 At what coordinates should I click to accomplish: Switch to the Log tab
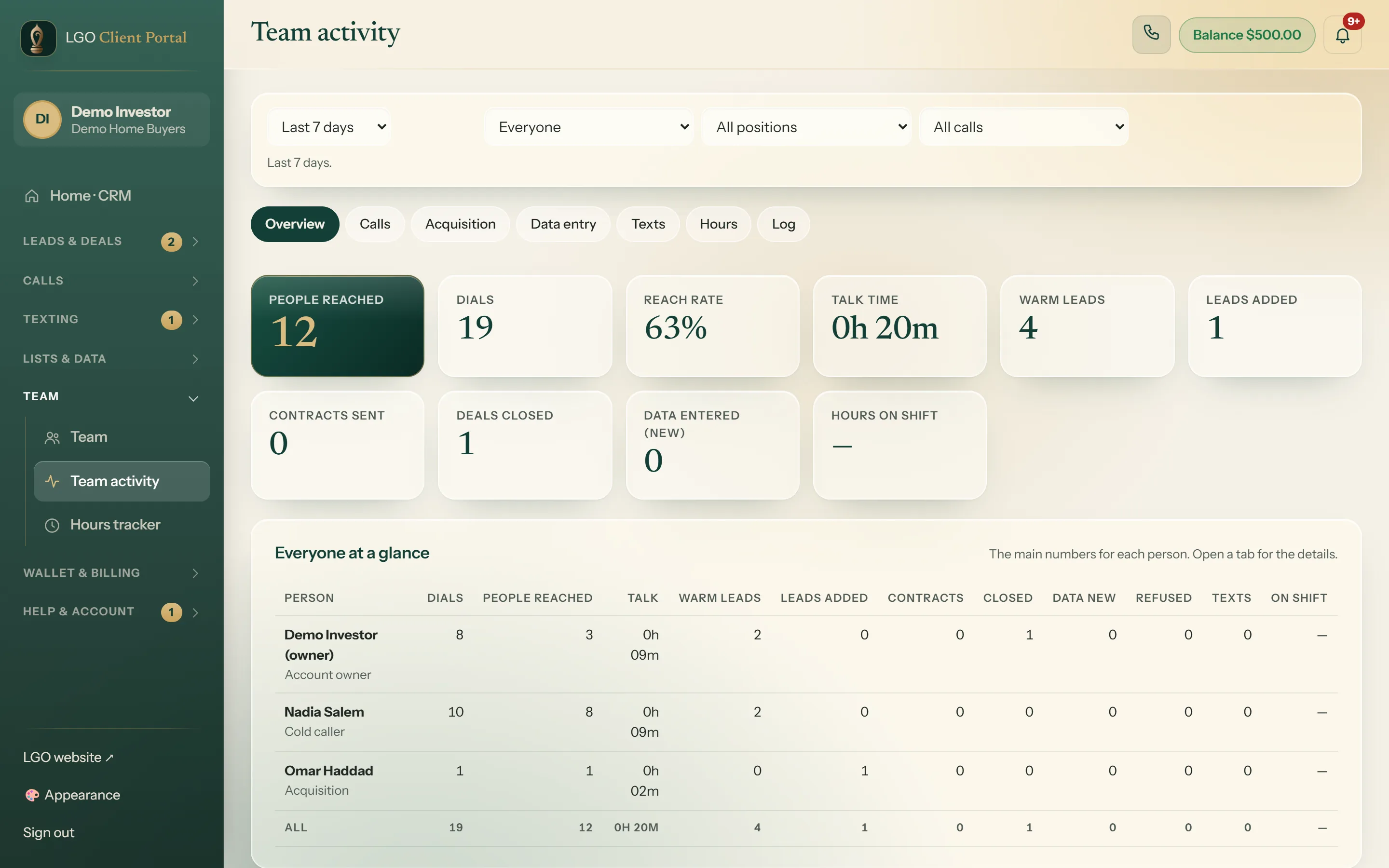(783, 224)
